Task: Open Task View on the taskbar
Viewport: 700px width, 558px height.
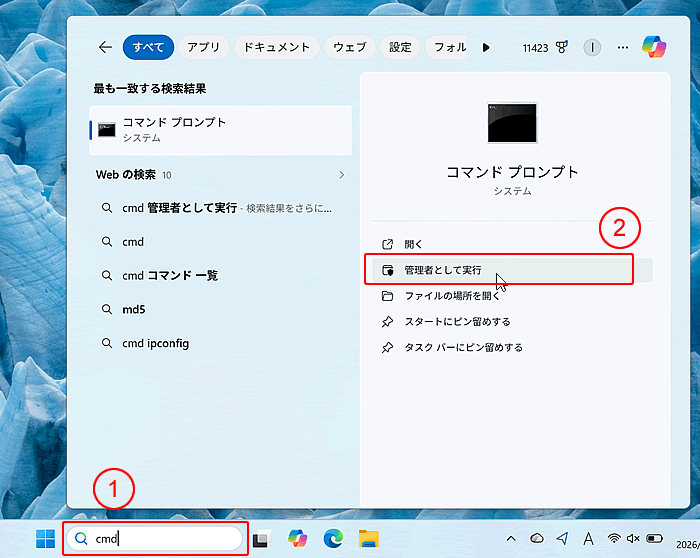Action: click(x=261, y=539)
